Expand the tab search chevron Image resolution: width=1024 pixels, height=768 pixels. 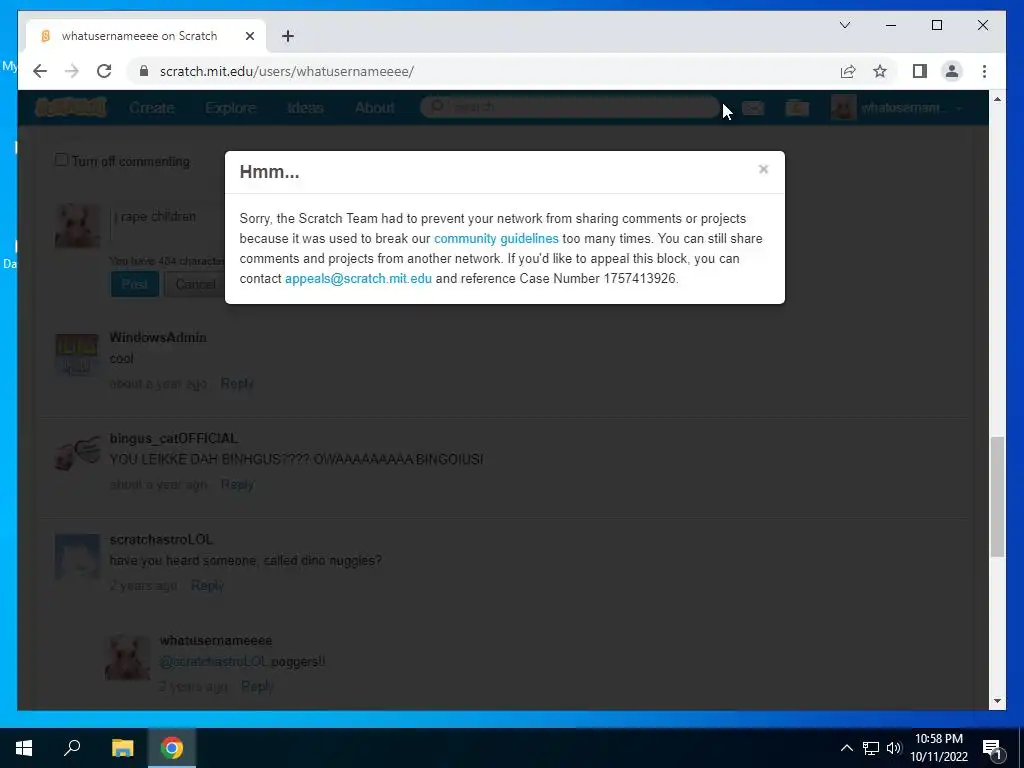[844, 25]
